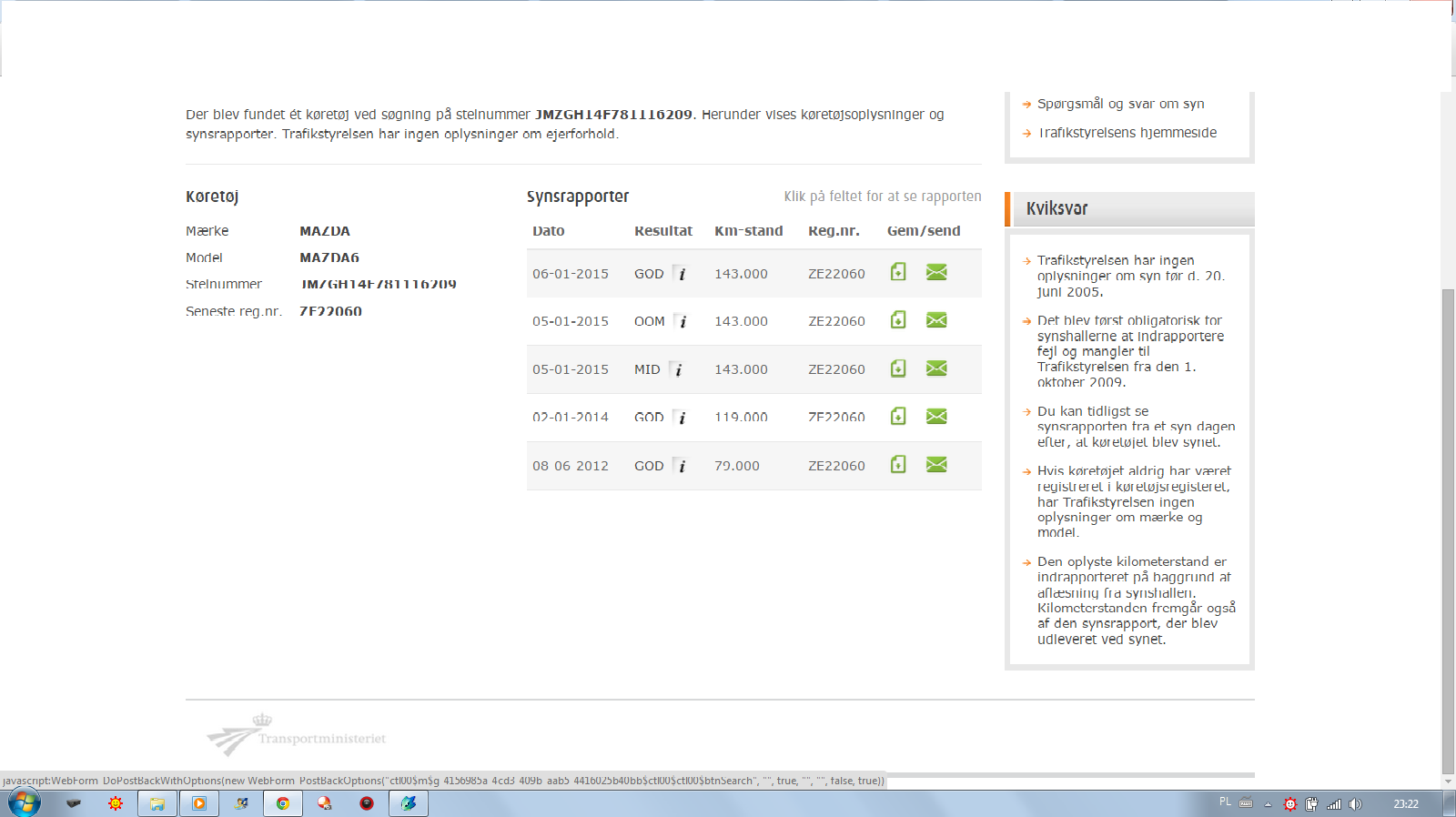Open Windows Explorer from the taskbar
1456x817 pixels.
point(157,803)
